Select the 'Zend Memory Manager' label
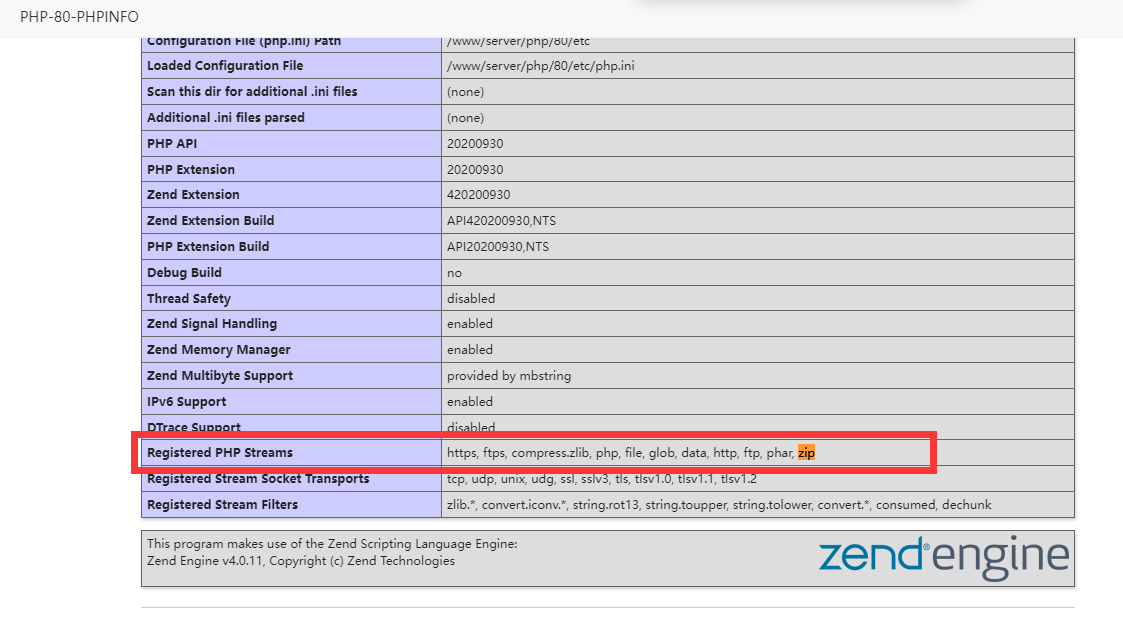Viewport: 1123px width, 620px height. coord(218,349)
